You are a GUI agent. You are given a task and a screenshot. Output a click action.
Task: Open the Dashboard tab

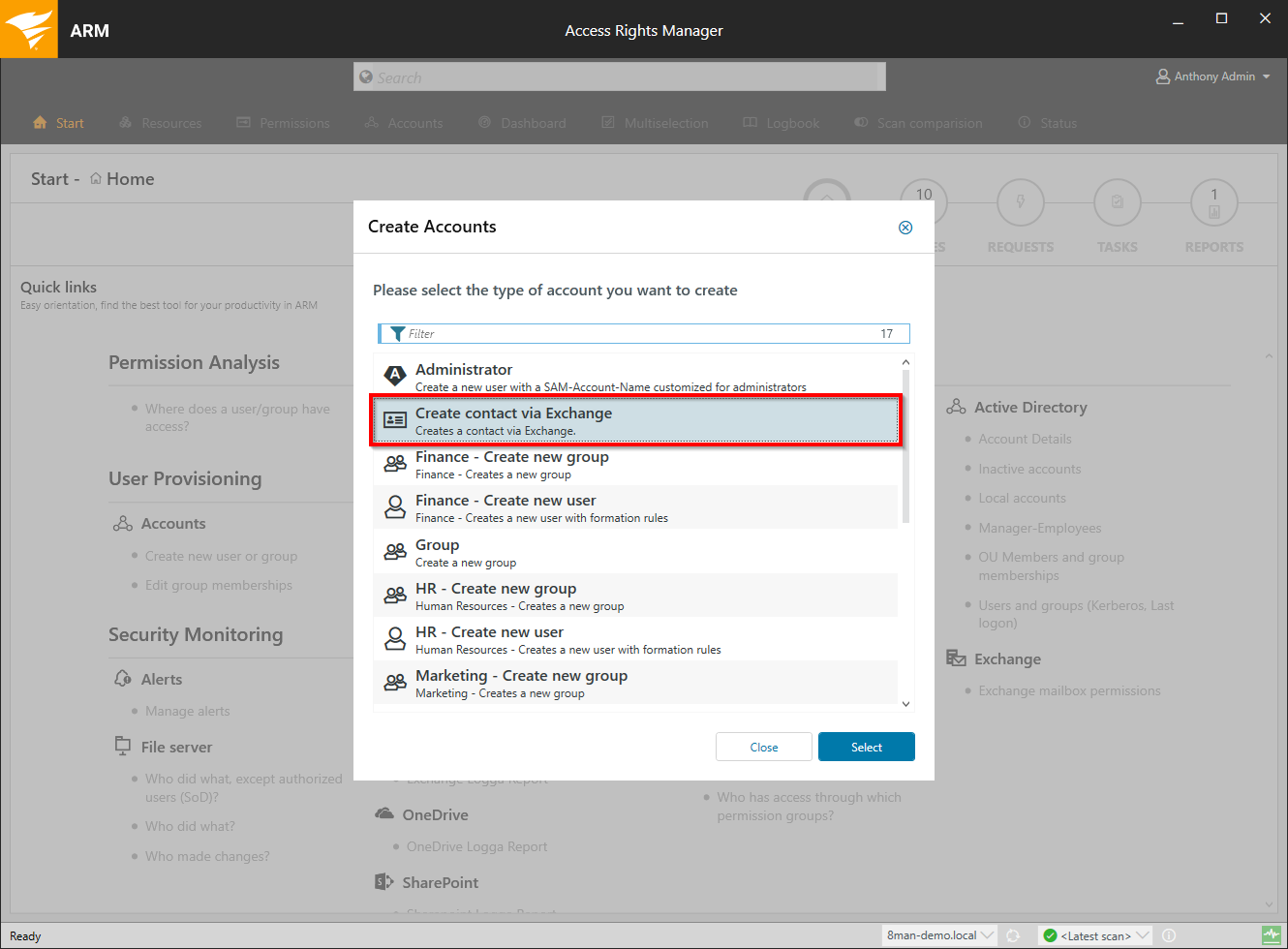click(523, 123)
